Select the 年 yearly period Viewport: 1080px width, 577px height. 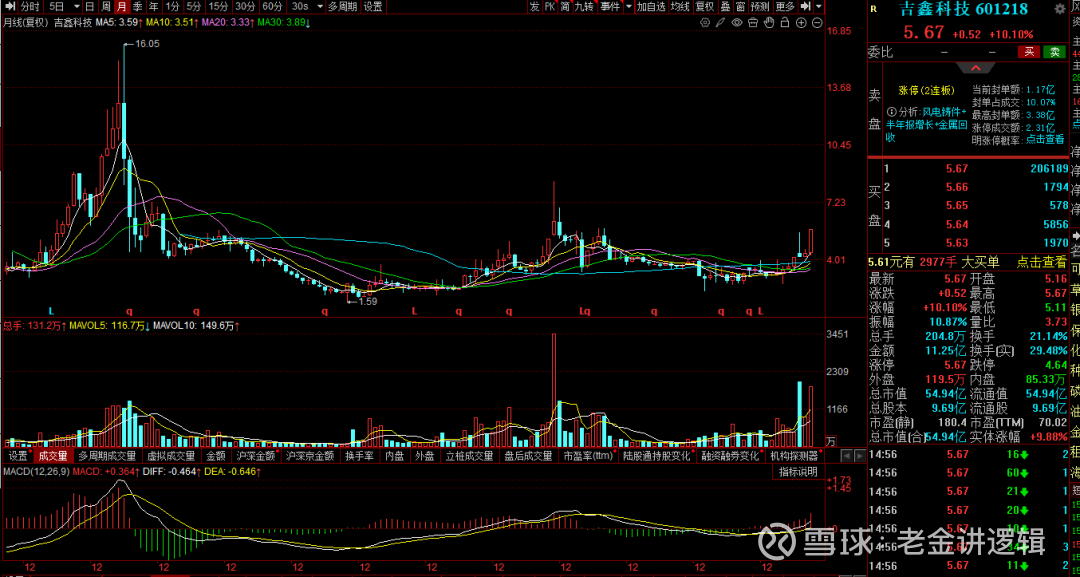pyautogui.click(x=154, y=7)
